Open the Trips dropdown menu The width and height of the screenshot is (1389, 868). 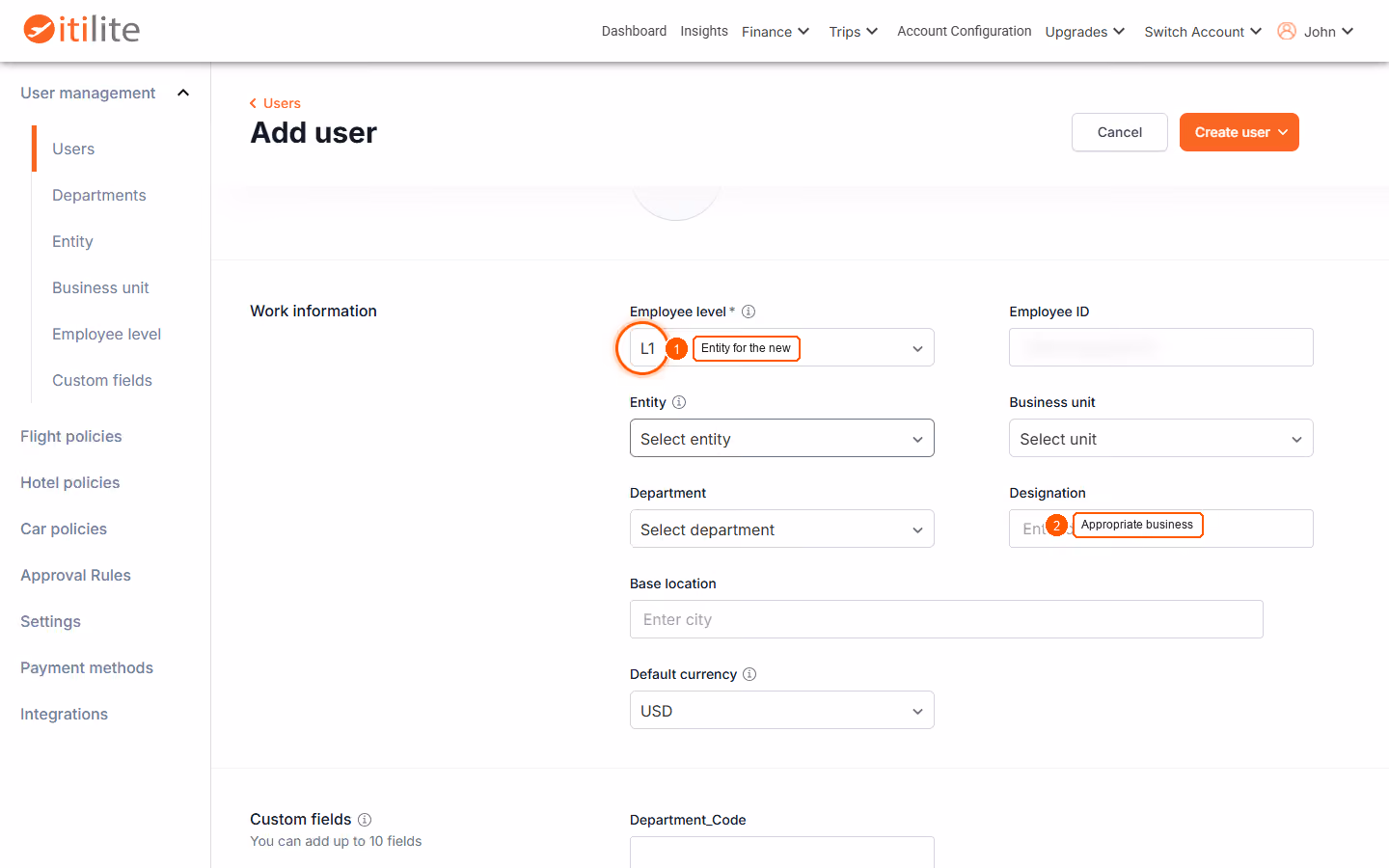tap(854, 32)
